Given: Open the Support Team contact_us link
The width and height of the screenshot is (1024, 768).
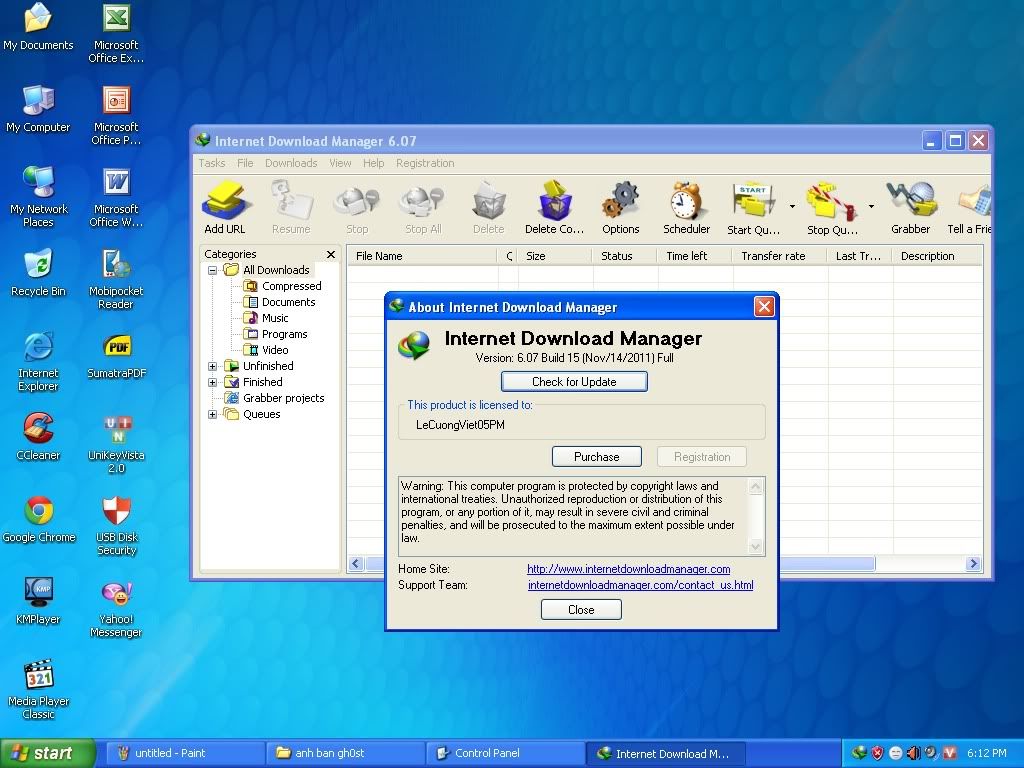Looking at the screenshot, I should [640, 585].
